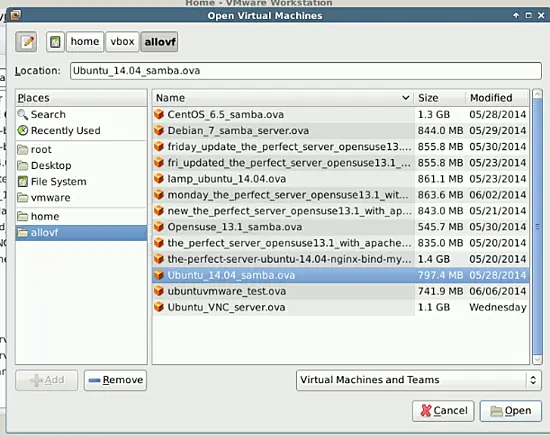
Task: Click the lamp_ubuntu_14.04.ova file icon
Action: (159, 179)
